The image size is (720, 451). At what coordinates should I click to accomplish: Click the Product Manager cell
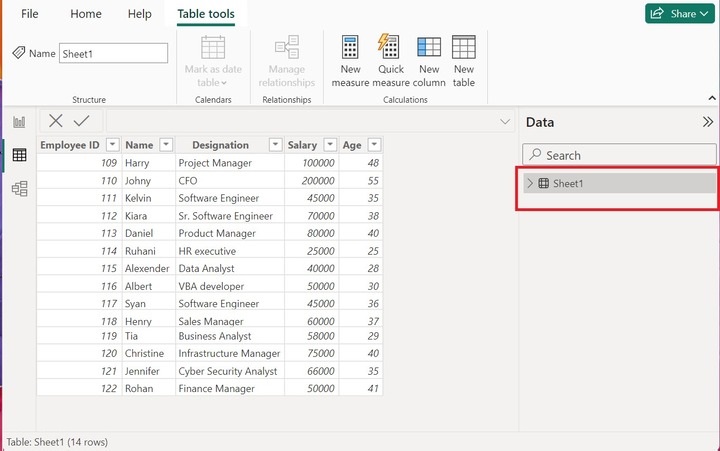pyautogui.click(x=230, y=233)
